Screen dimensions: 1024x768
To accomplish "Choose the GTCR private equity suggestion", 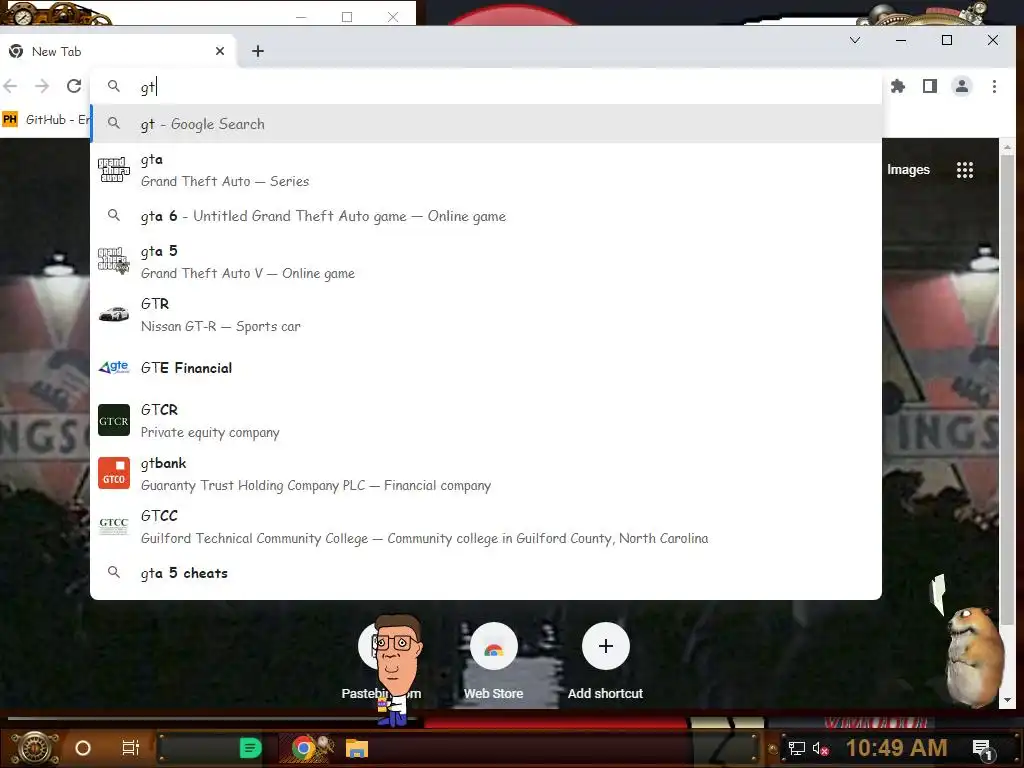I will click(486, 421).
